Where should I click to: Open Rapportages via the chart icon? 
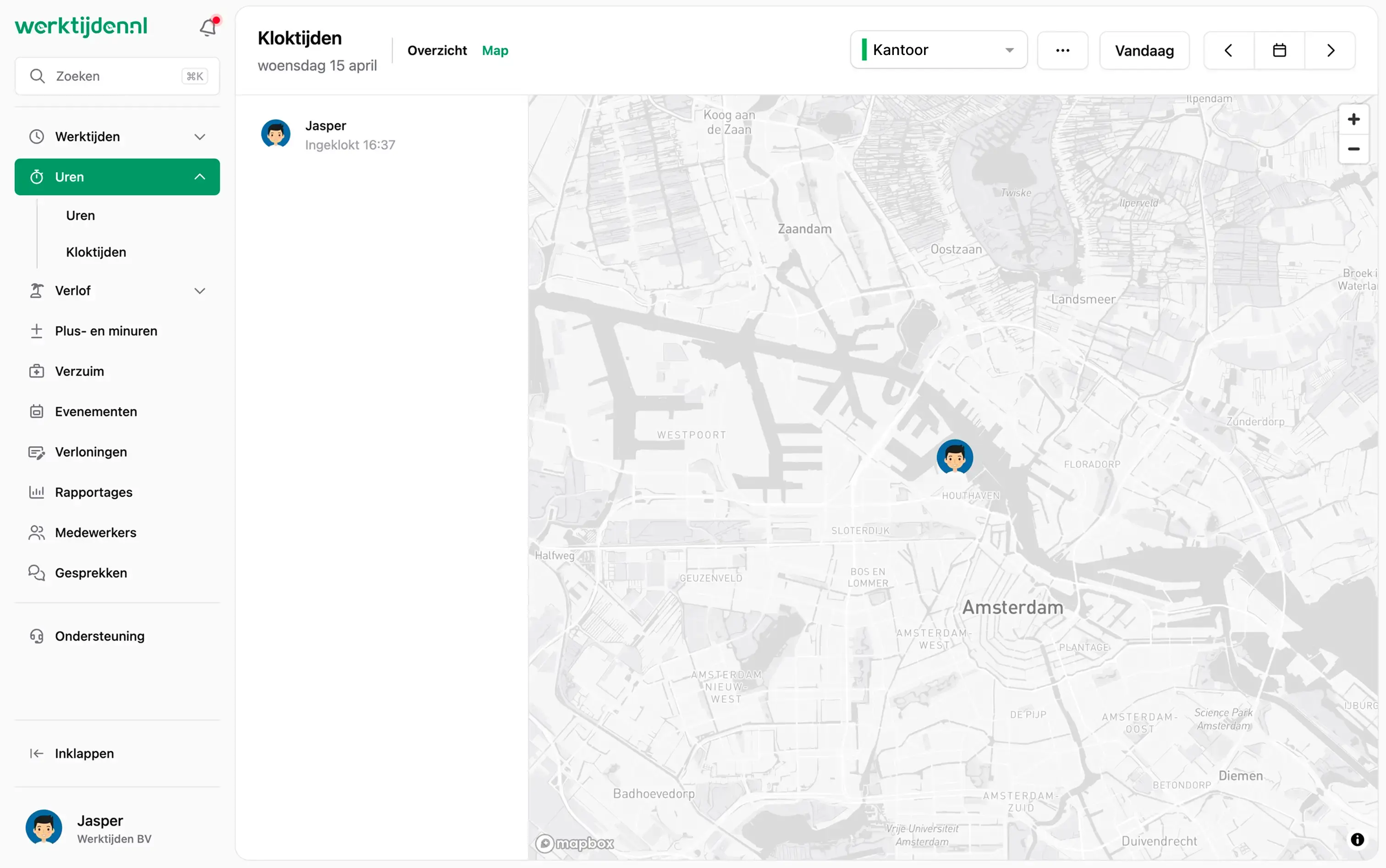(x=36, y=492)
